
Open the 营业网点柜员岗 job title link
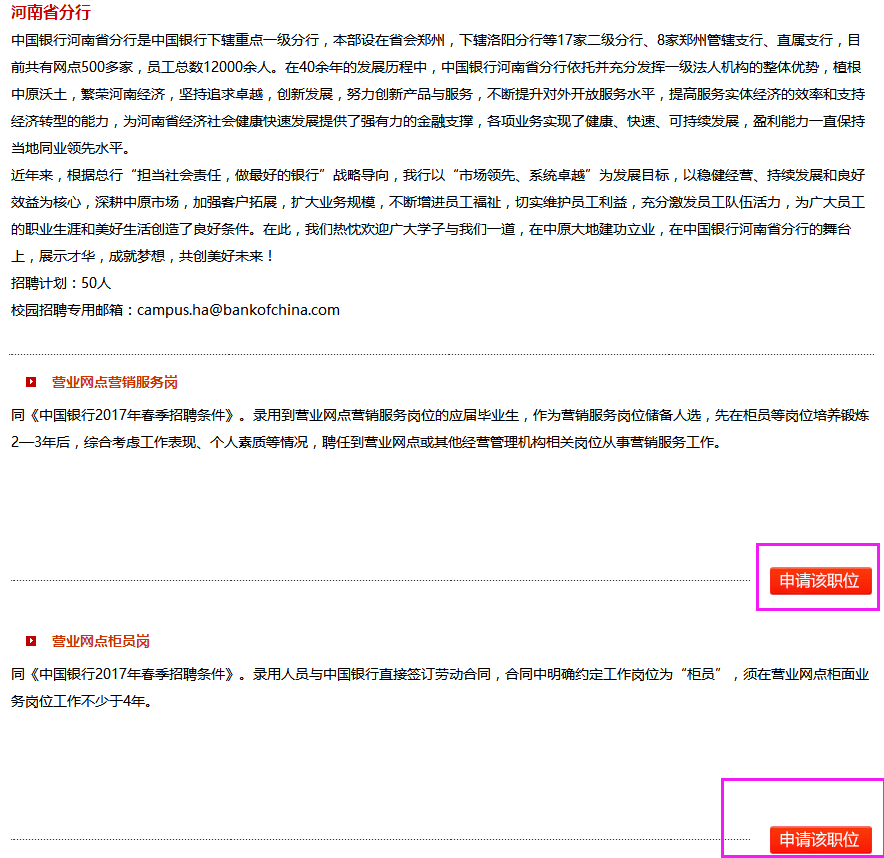(x=100, y=641)
